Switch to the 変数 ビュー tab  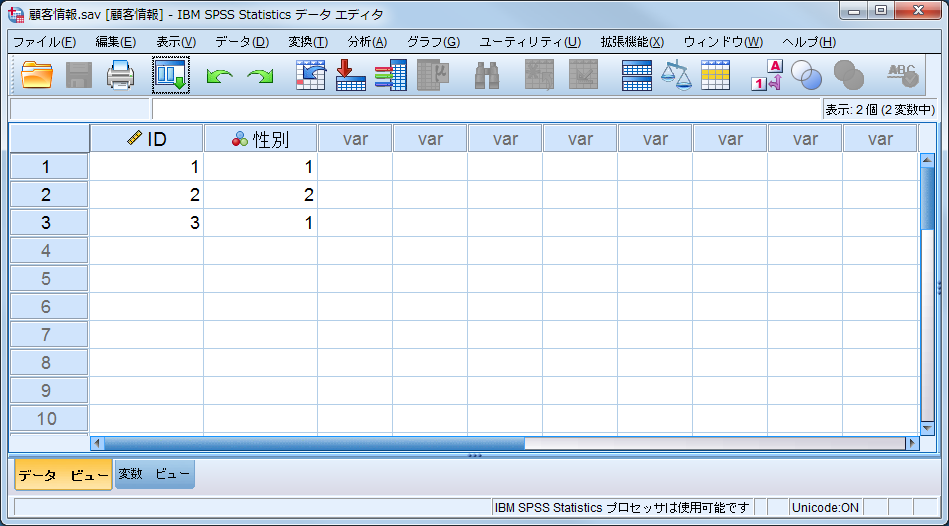click(x=154, y=474)
